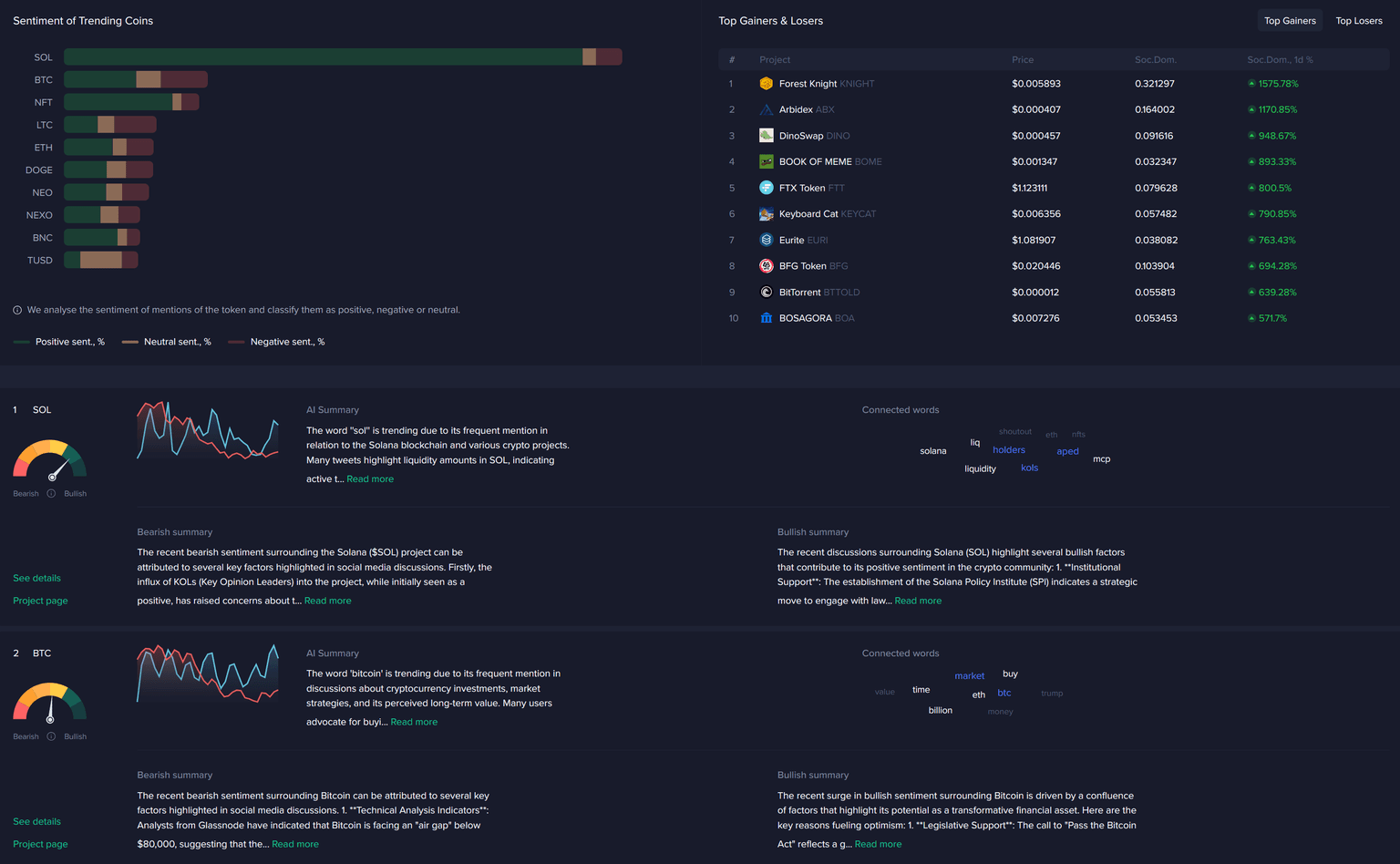The height and width of the screenshot is (864, 1400).
Task: Click the Arbidex ABX logo icon
Action: (766, 109)
